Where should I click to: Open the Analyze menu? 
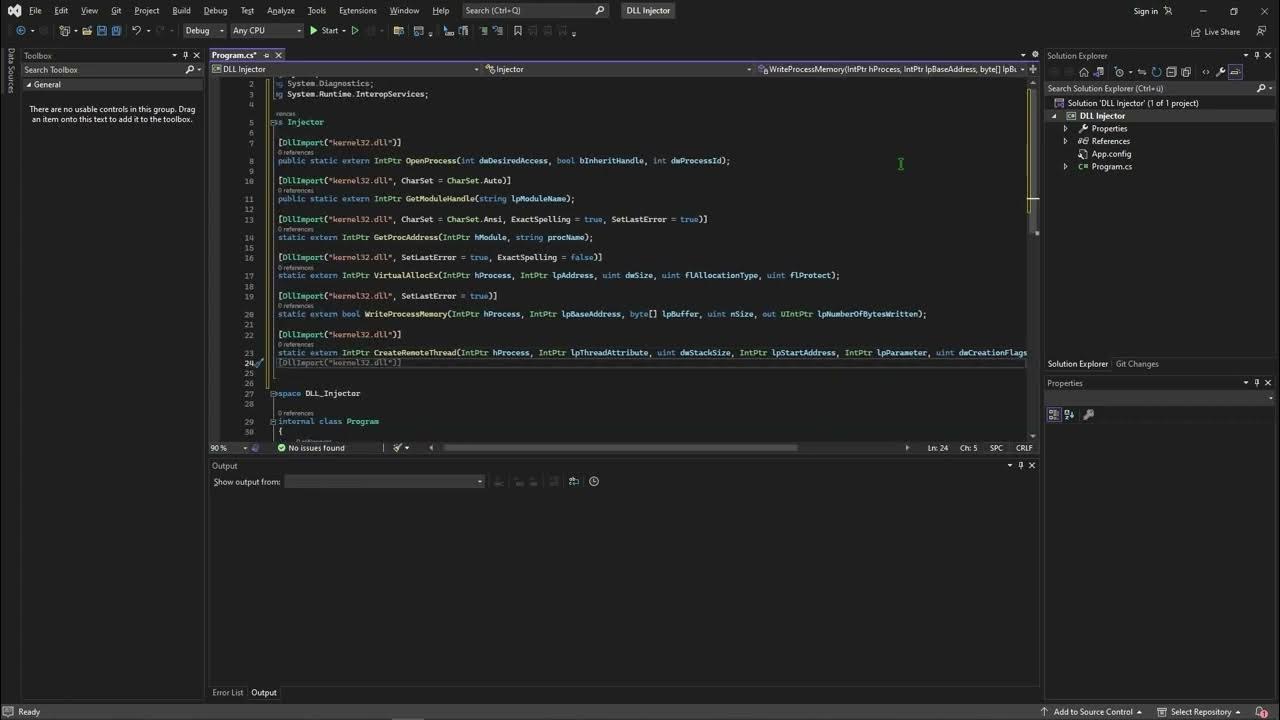point(281,10)
